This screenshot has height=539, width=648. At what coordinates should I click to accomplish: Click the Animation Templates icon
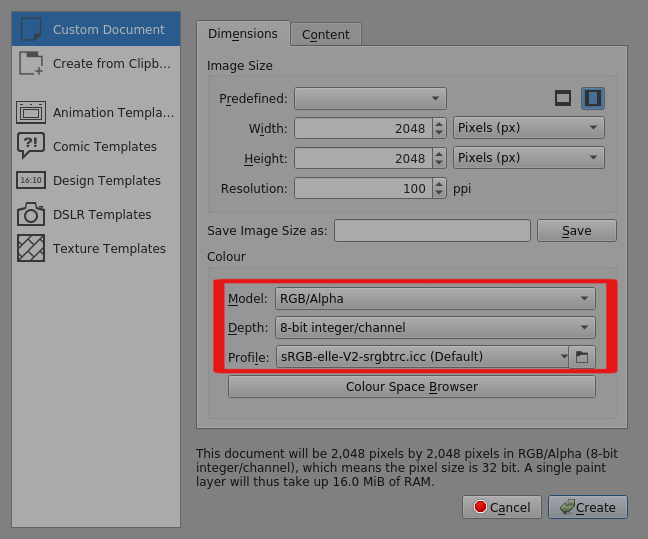coord(31,112)
